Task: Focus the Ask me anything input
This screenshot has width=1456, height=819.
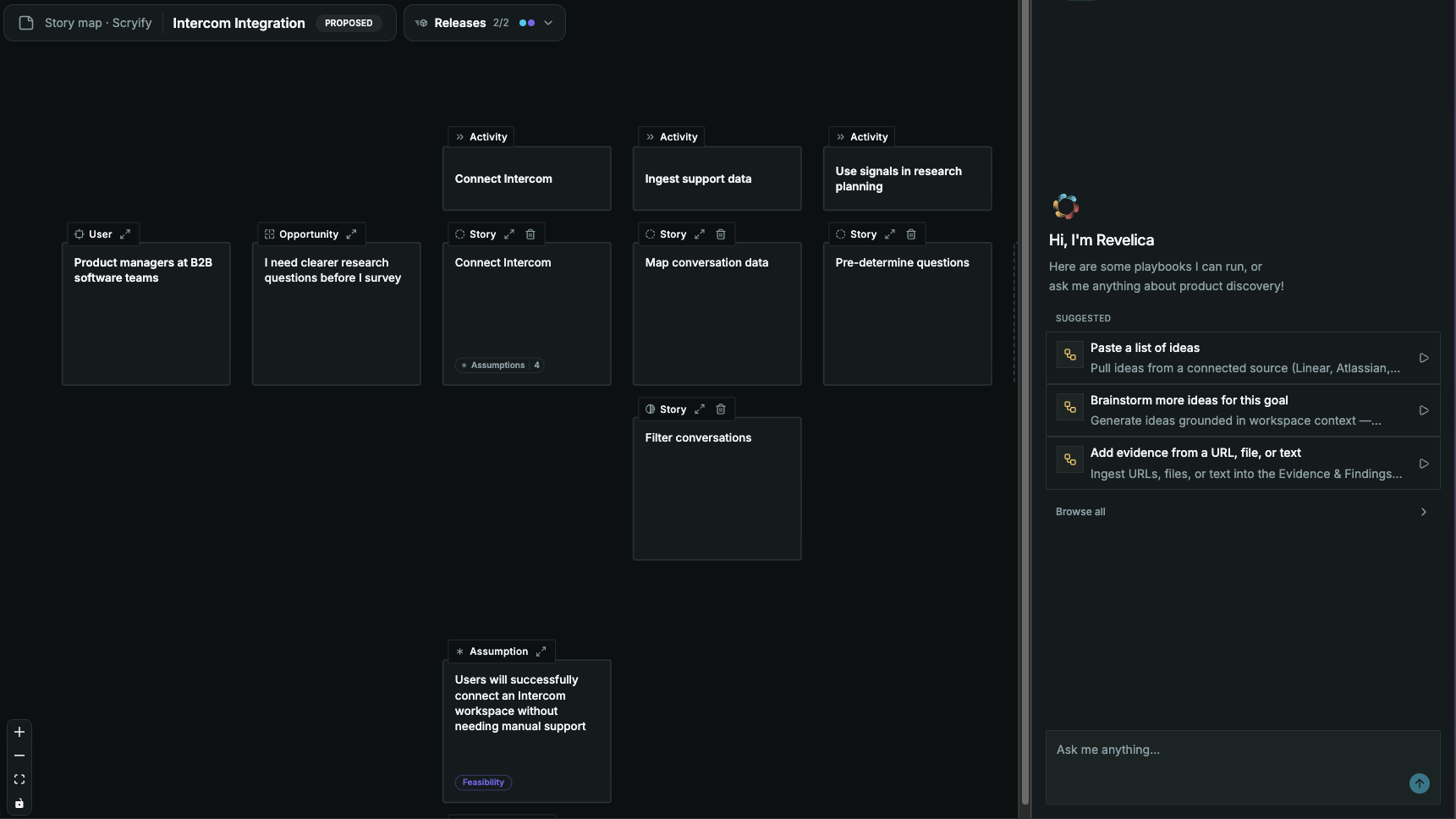Action: click(x=1243, y=767)
